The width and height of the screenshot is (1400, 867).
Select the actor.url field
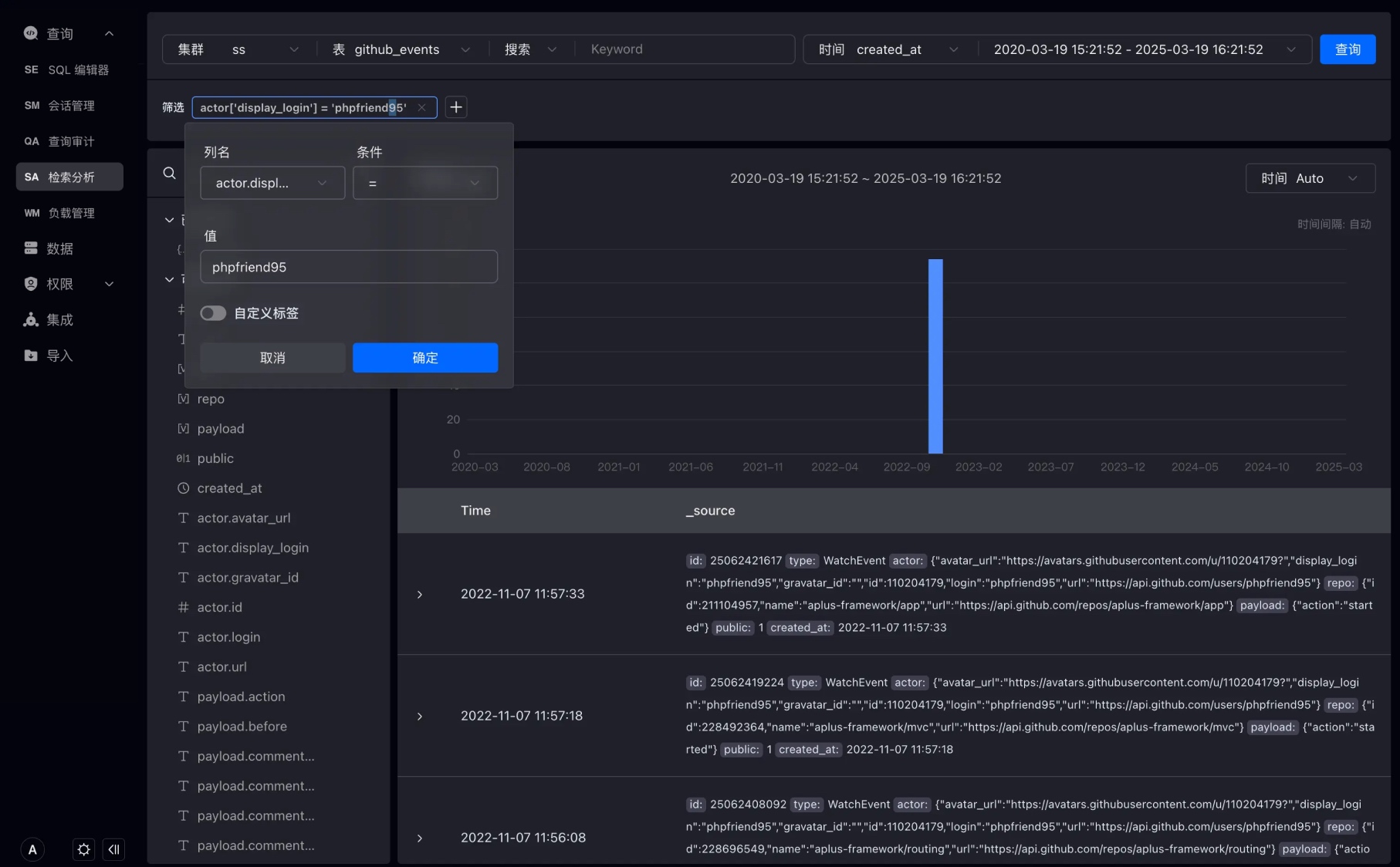coord(221,666)
